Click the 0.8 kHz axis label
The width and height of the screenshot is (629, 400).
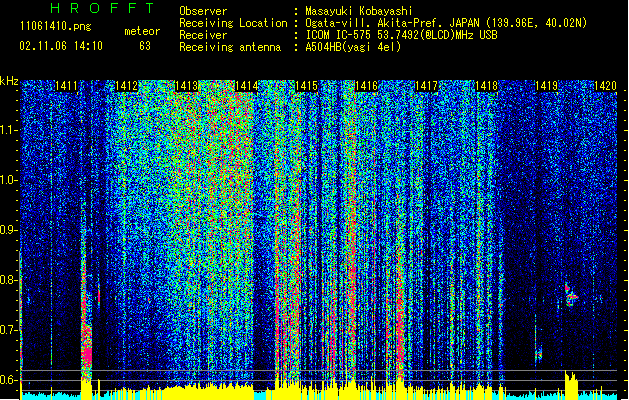9,280
